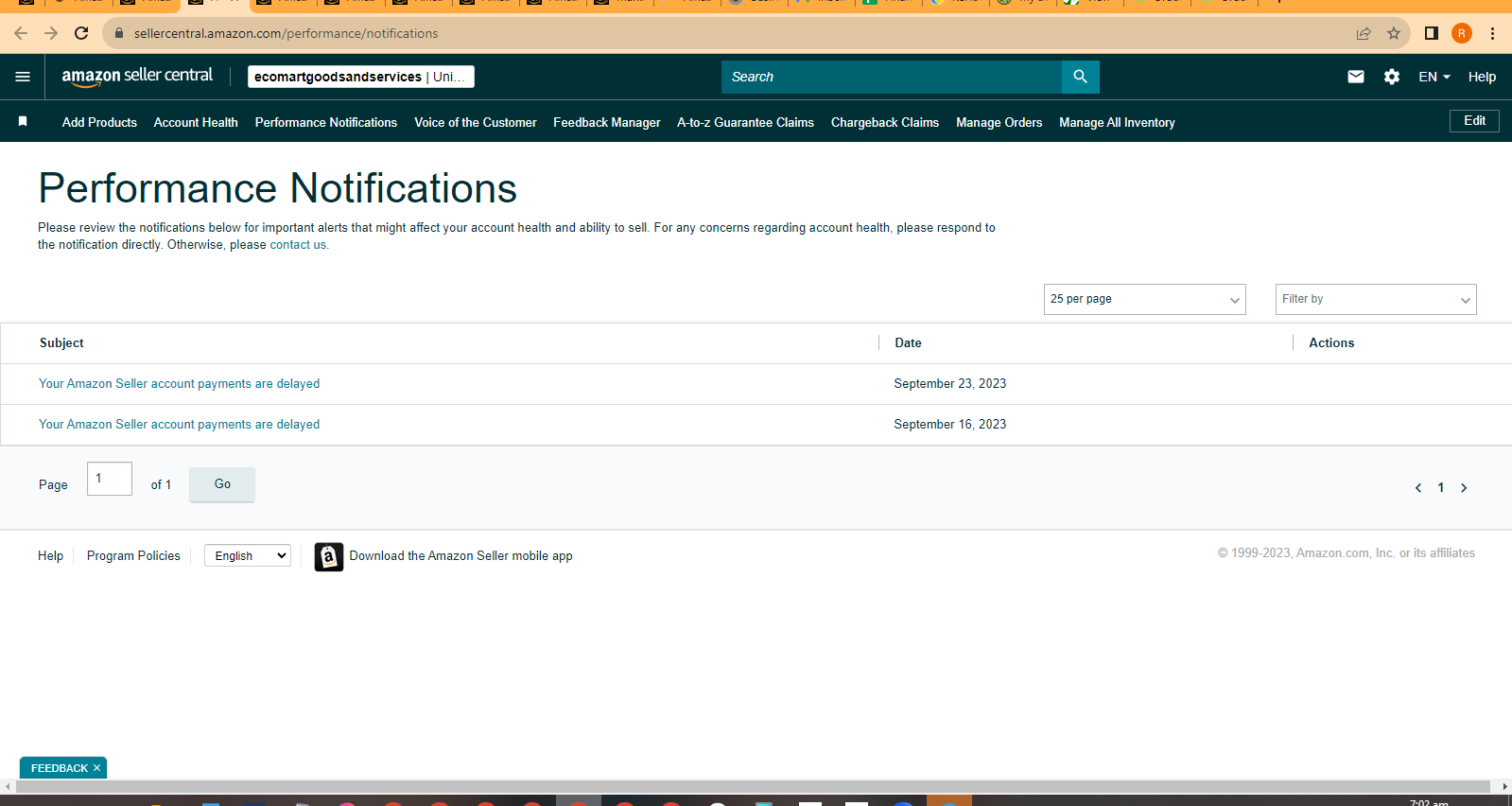Open September 23 delayed payments notification
The image size is (1512, 806).
[180, 384]
